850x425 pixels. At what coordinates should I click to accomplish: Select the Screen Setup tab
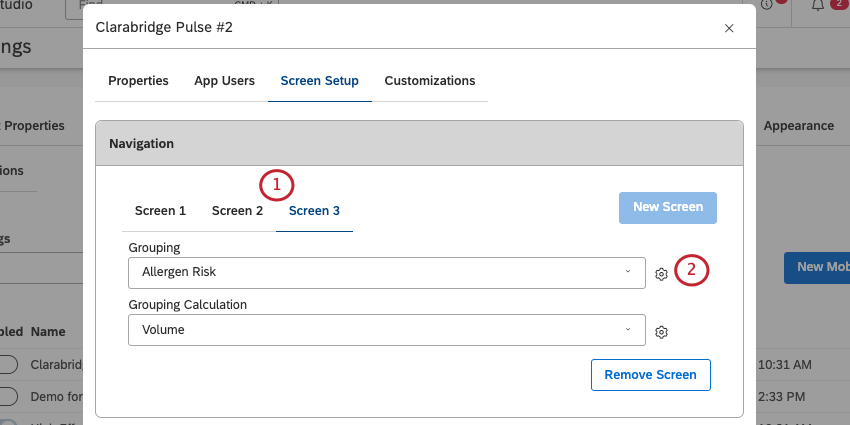pyautogui.click(x=319, y=81)
